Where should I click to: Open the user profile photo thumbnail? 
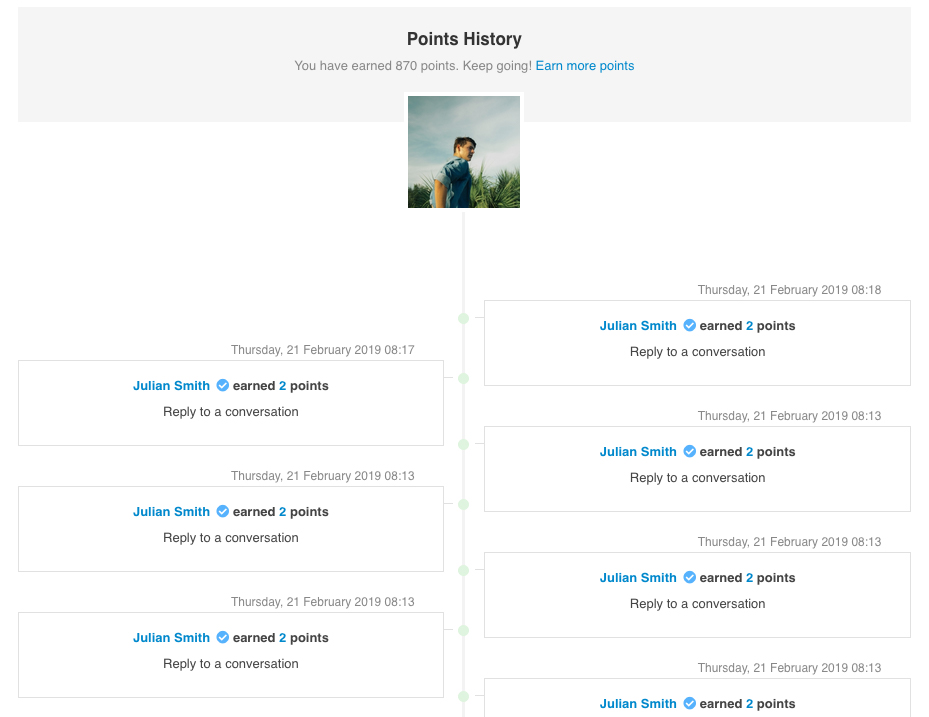coord(464,152)
